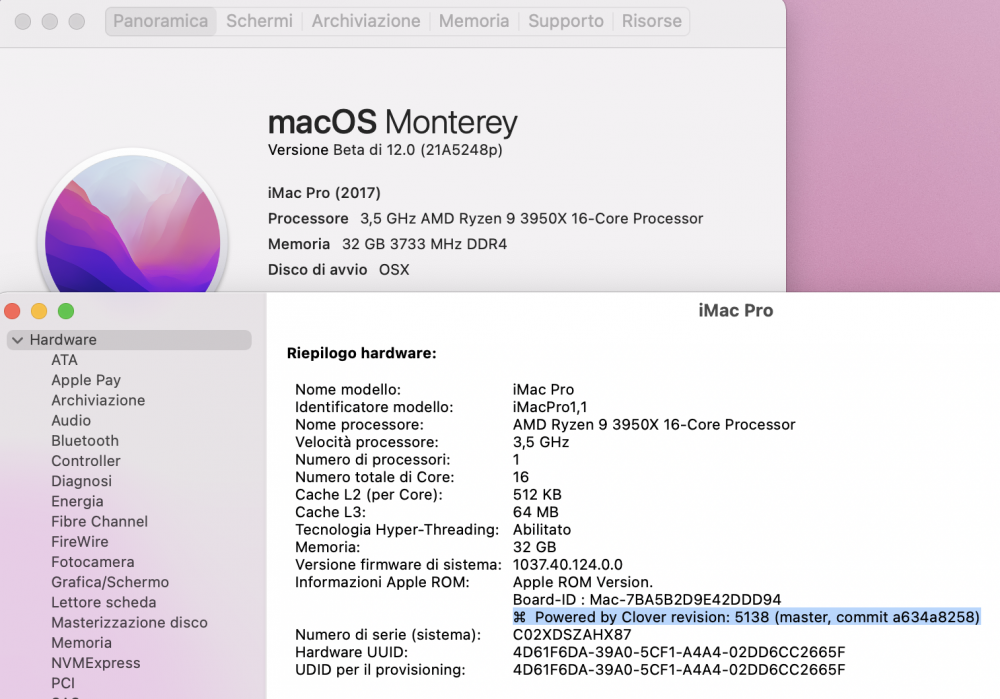Open Bluetooth in the sidebar

[85, 441]
